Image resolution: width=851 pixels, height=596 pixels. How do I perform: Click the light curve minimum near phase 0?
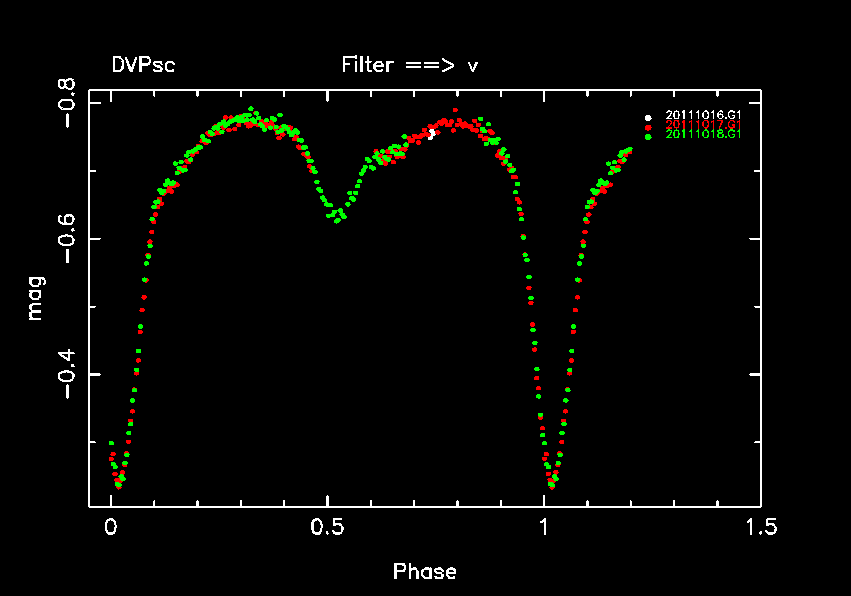(x=119, y=484)
